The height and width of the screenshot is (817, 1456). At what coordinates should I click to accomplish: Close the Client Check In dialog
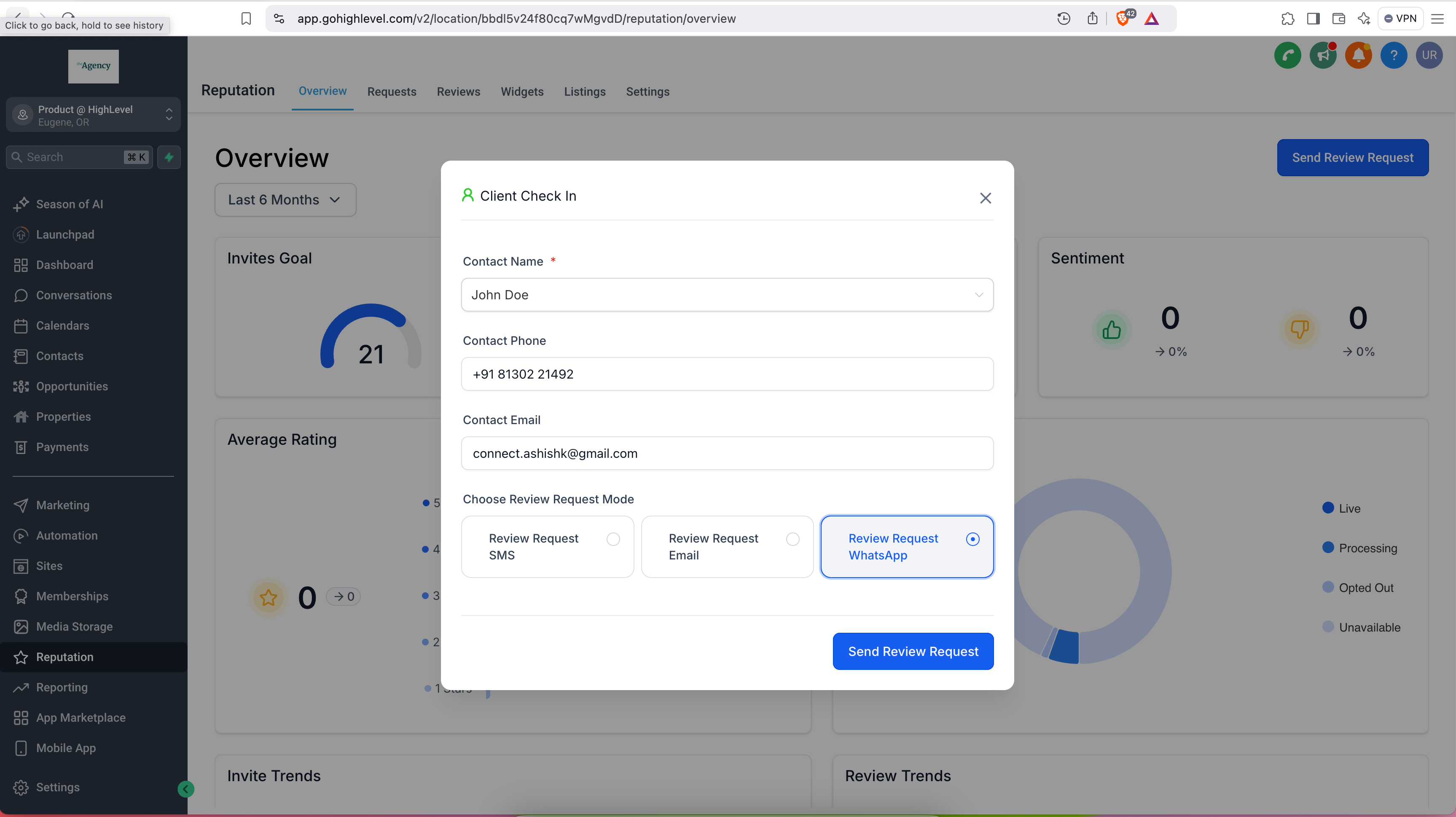pos(985,198)
